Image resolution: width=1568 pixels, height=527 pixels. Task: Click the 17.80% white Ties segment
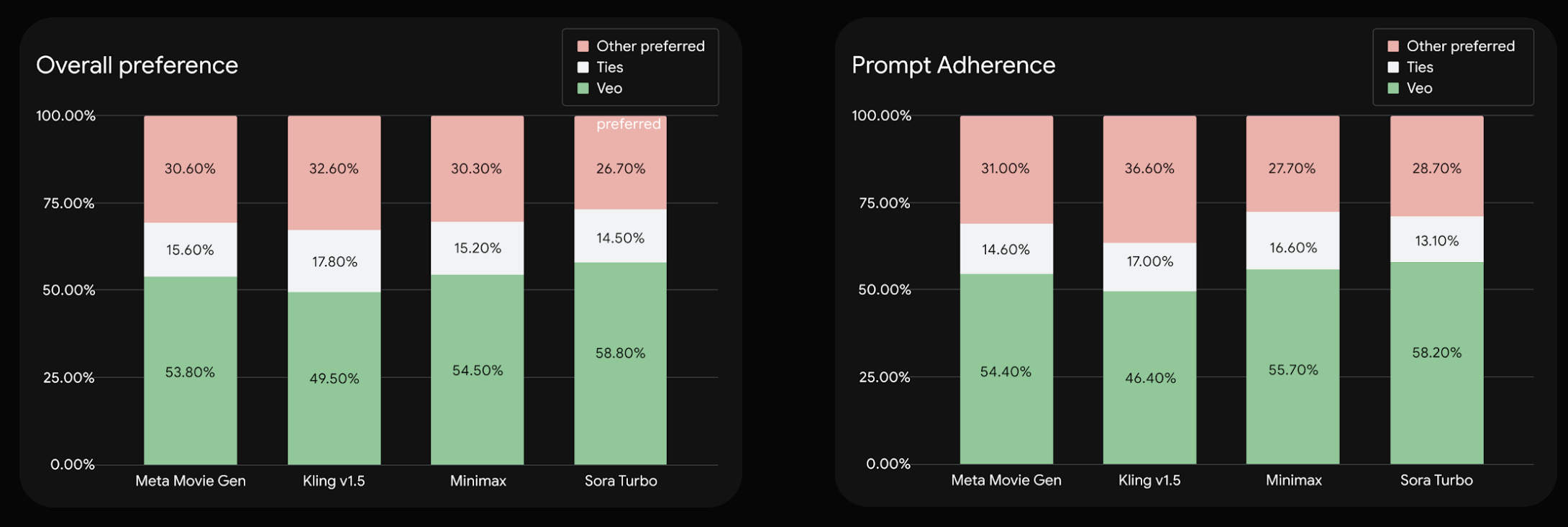334,261
